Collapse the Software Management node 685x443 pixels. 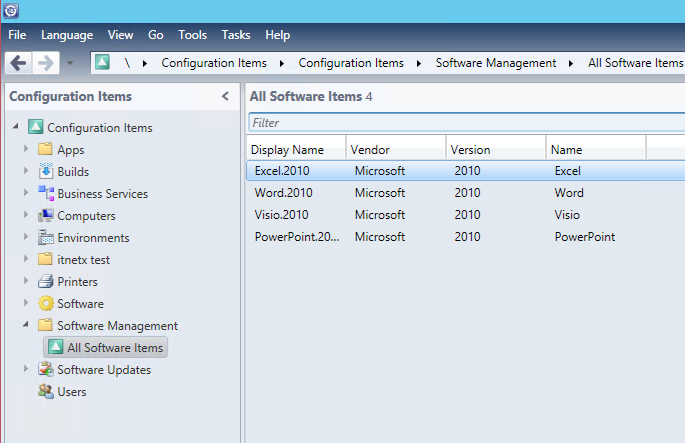(25, 326)
